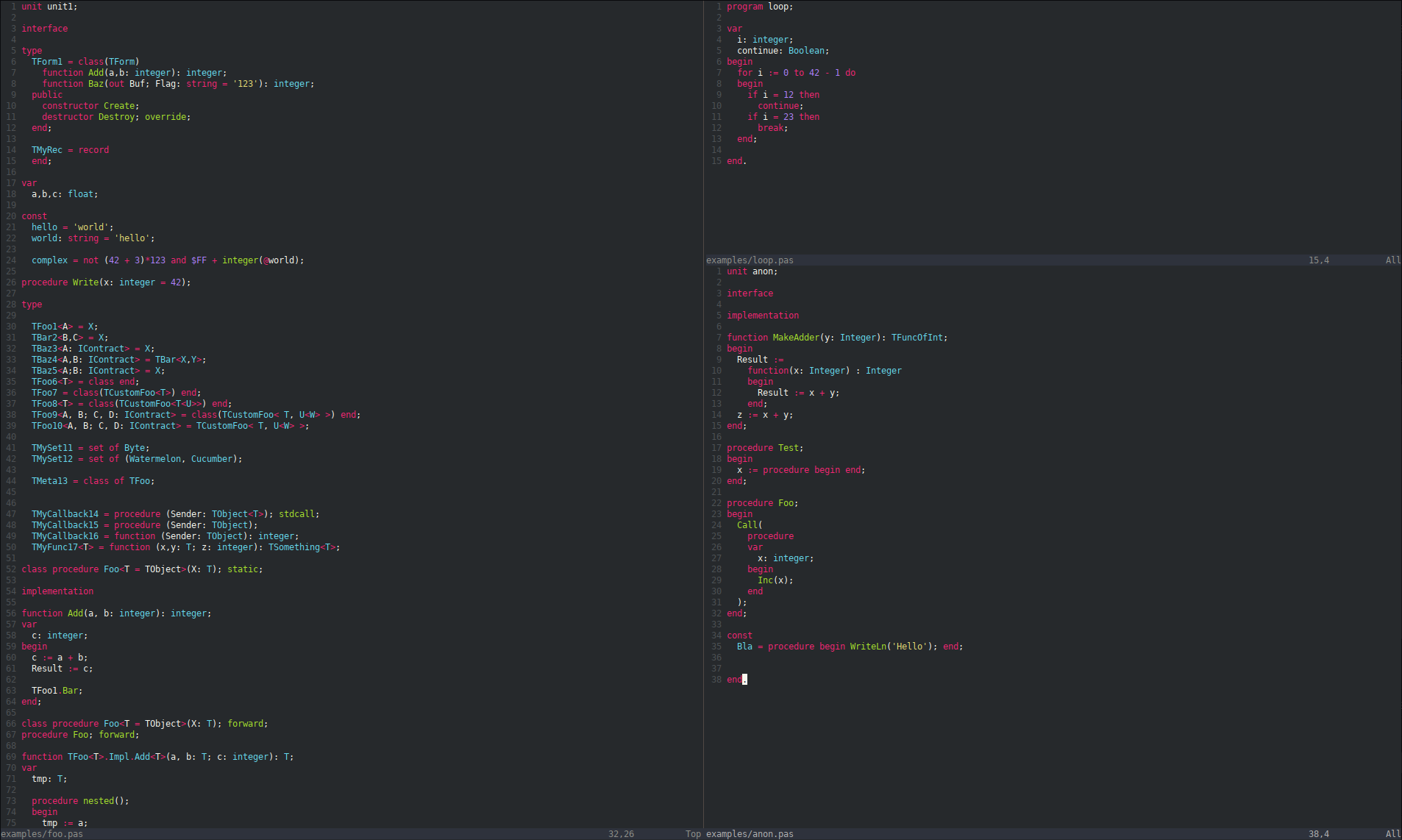Click the Watermelon identifier in TMySet12
The height and width of the screenshot is (840, 1402).
pyautogui.click(x=155, y=459)
